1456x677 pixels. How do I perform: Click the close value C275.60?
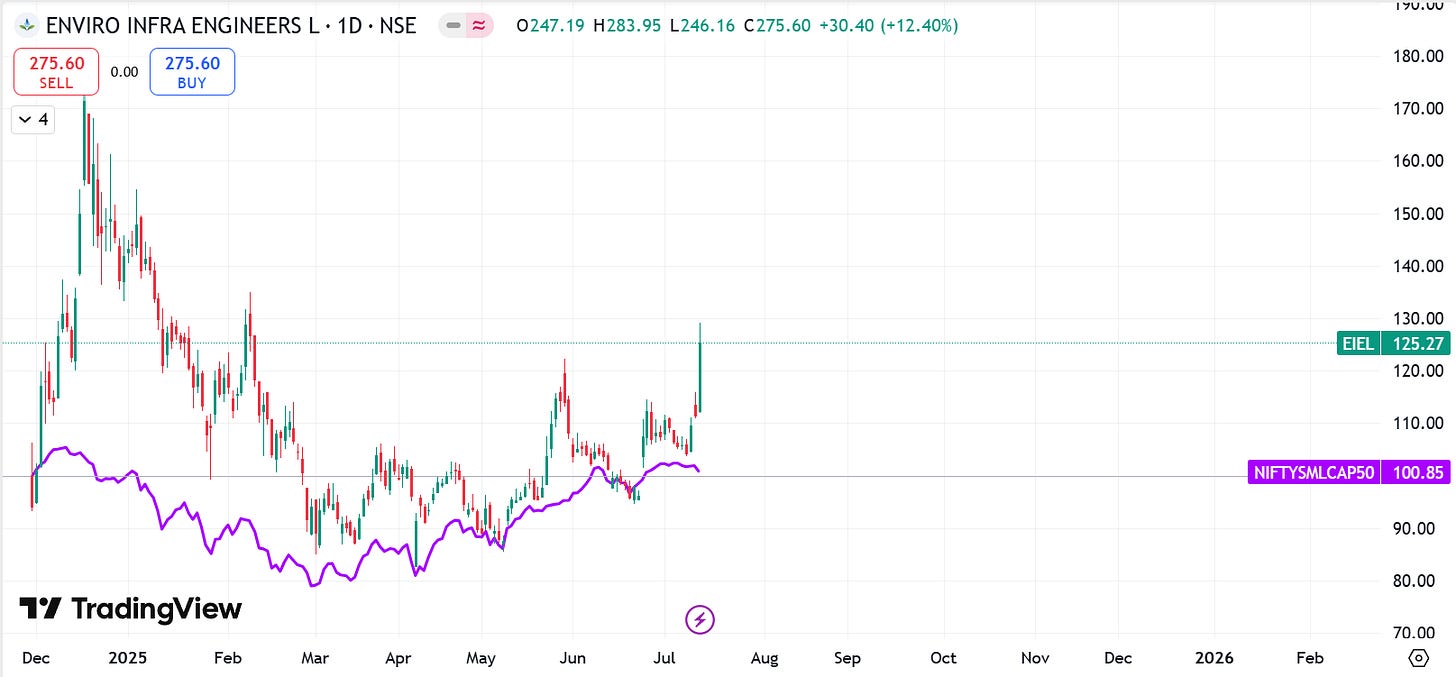click(x=779, y=26)
